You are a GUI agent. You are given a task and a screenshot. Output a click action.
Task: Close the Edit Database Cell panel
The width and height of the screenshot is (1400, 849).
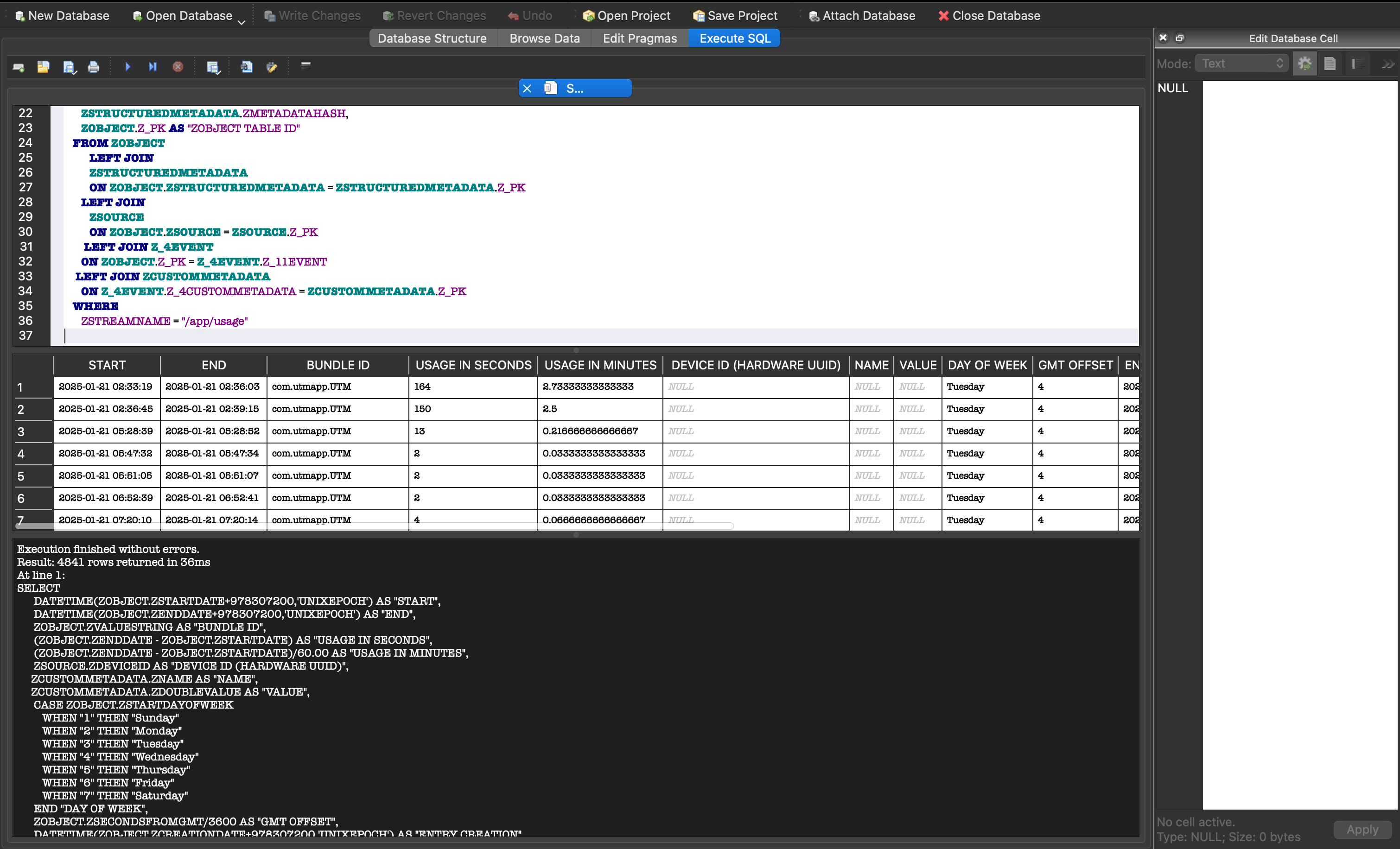coord(1163,38)
